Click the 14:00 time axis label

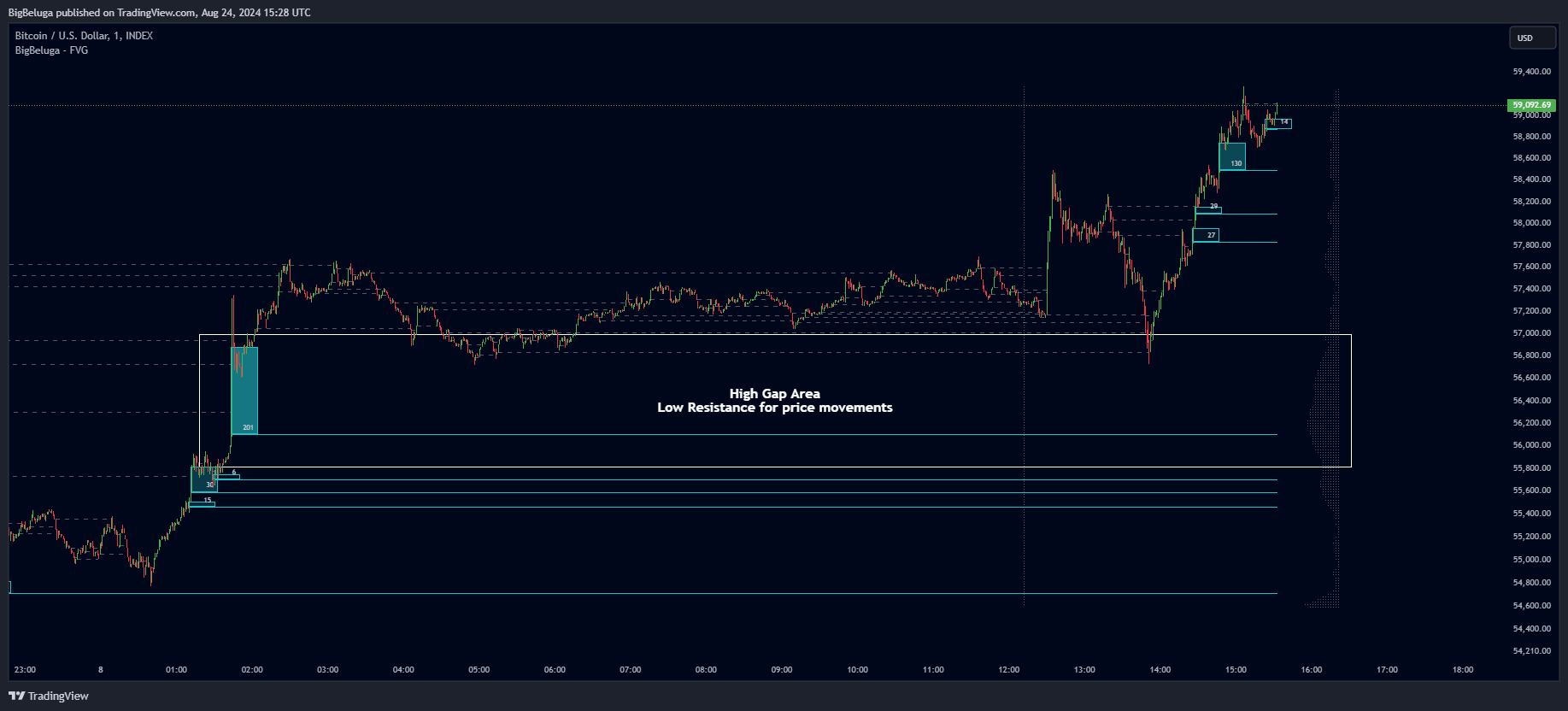(x=1160, y=670)
